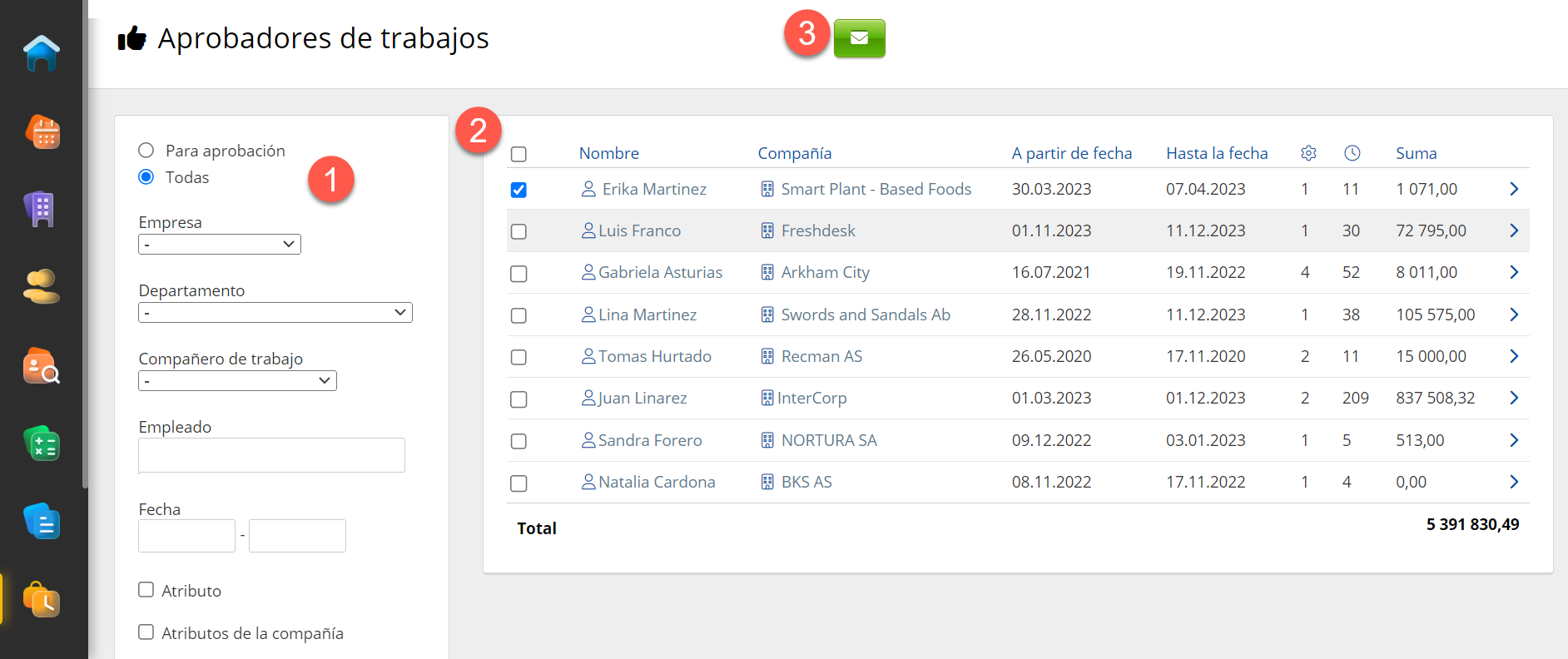The height and width of the screenshot is (659, 1568).
Task: Open the home icon in sidebar
Action: click(42, 53)
